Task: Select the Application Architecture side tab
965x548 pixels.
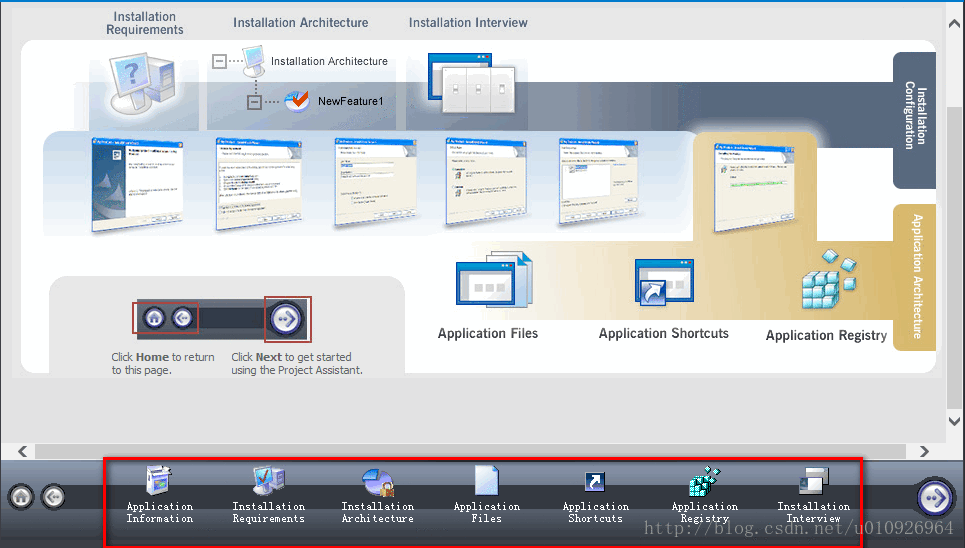Action: click(x=915, y=277)
